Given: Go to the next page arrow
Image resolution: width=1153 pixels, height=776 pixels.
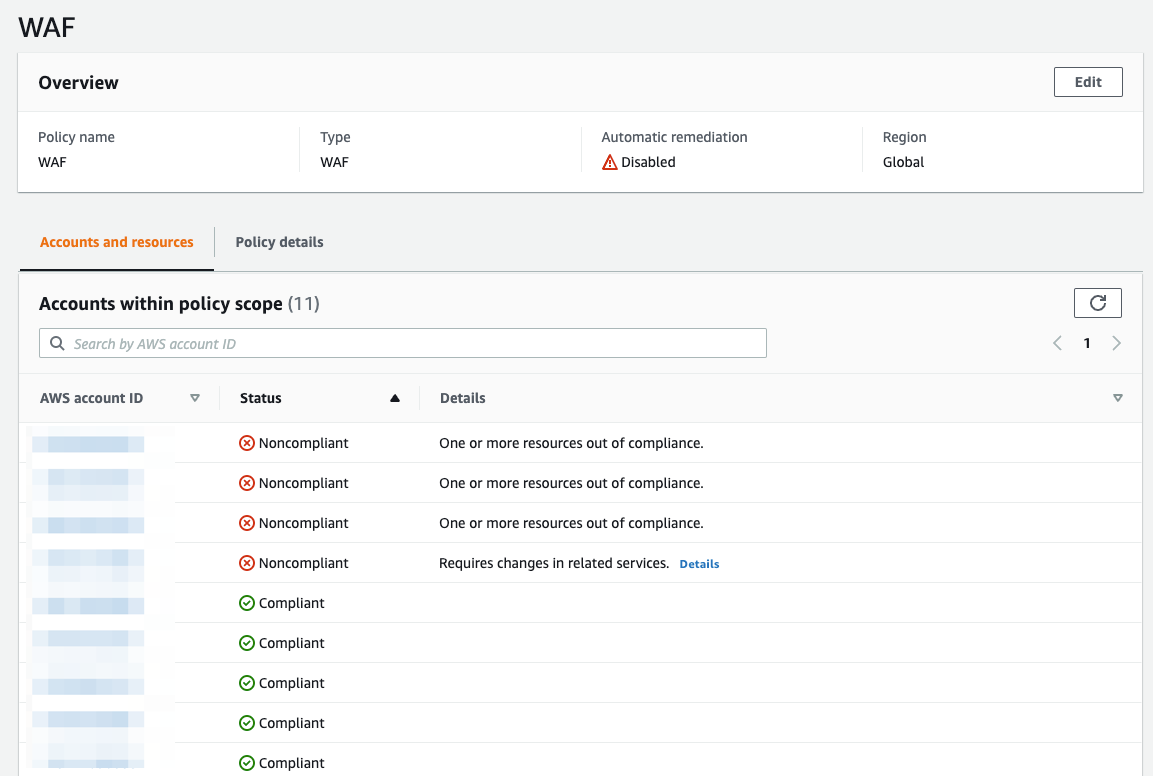Looking at the screenshot, I should (x=1116, y=343).
